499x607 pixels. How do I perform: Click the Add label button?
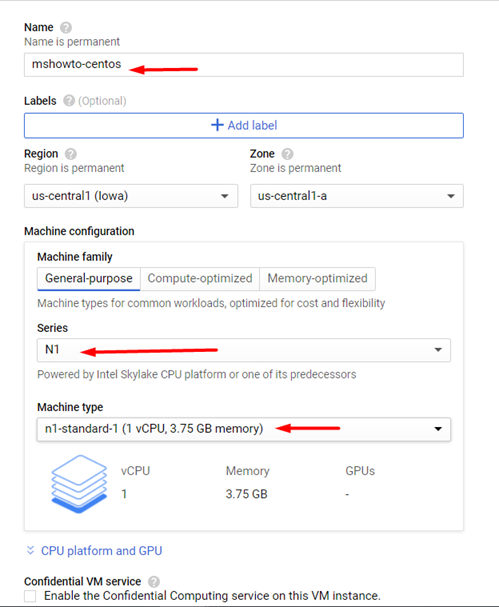(x=243, y=125)
